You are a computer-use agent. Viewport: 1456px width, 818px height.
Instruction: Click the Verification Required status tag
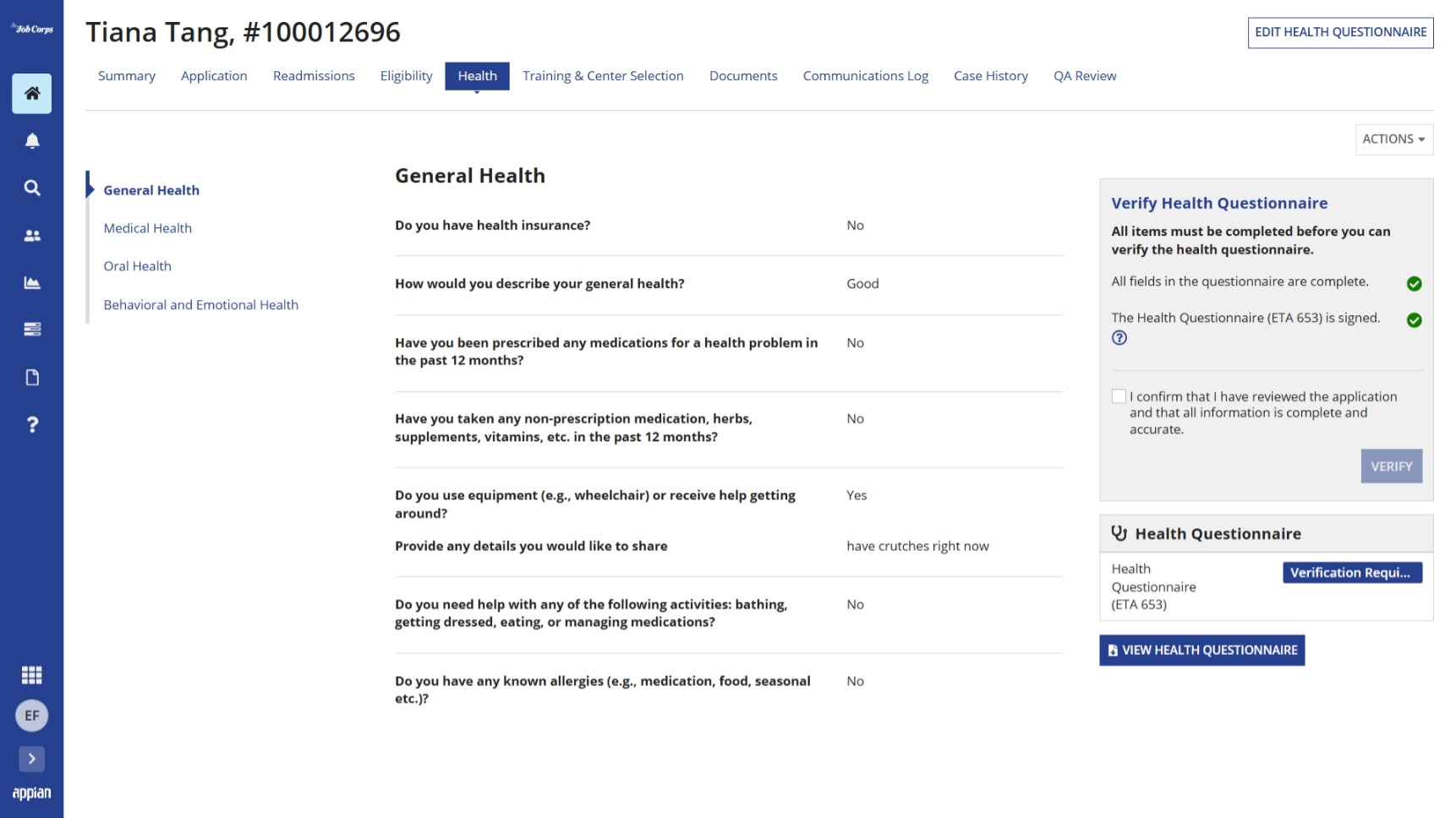click(1351, 573)
